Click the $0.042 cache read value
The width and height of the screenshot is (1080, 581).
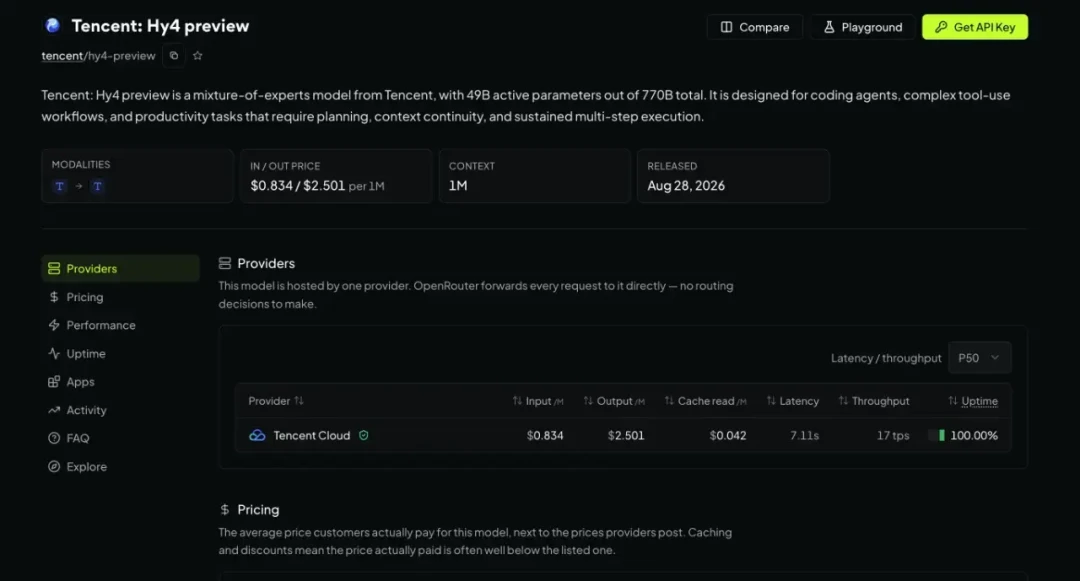[x=728, y=435]
